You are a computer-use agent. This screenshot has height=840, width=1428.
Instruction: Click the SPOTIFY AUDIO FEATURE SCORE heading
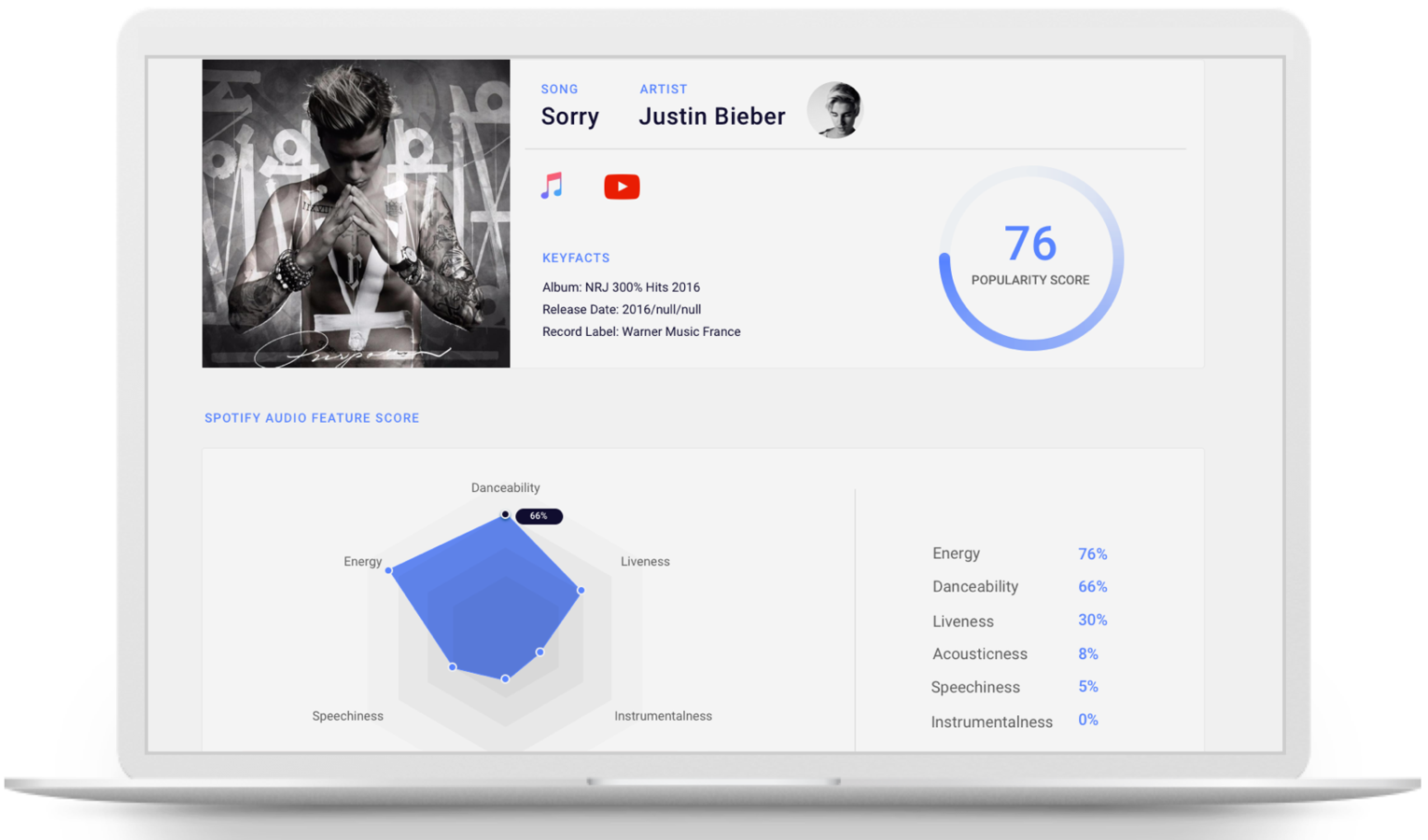(x=312, y=418)
